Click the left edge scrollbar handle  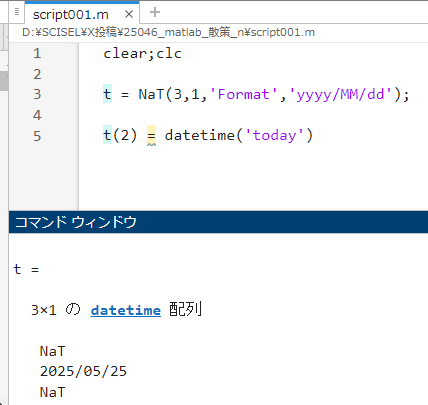coord(4,81)
